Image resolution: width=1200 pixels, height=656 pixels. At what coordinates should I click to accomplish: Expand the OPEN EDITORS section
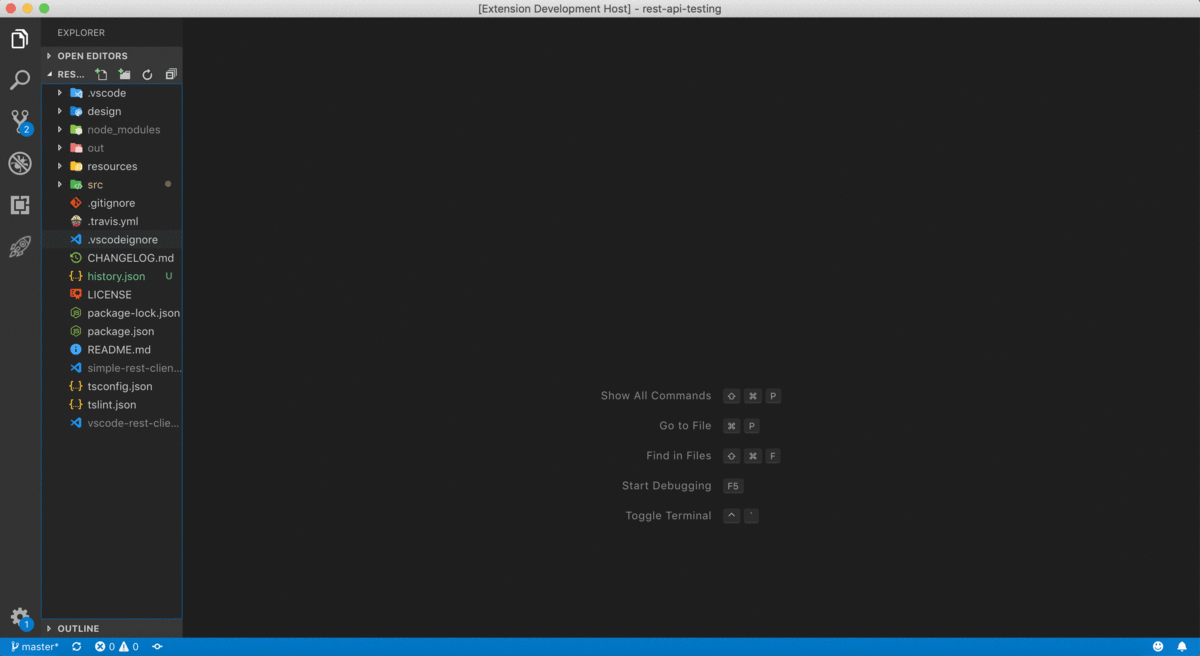112,56
